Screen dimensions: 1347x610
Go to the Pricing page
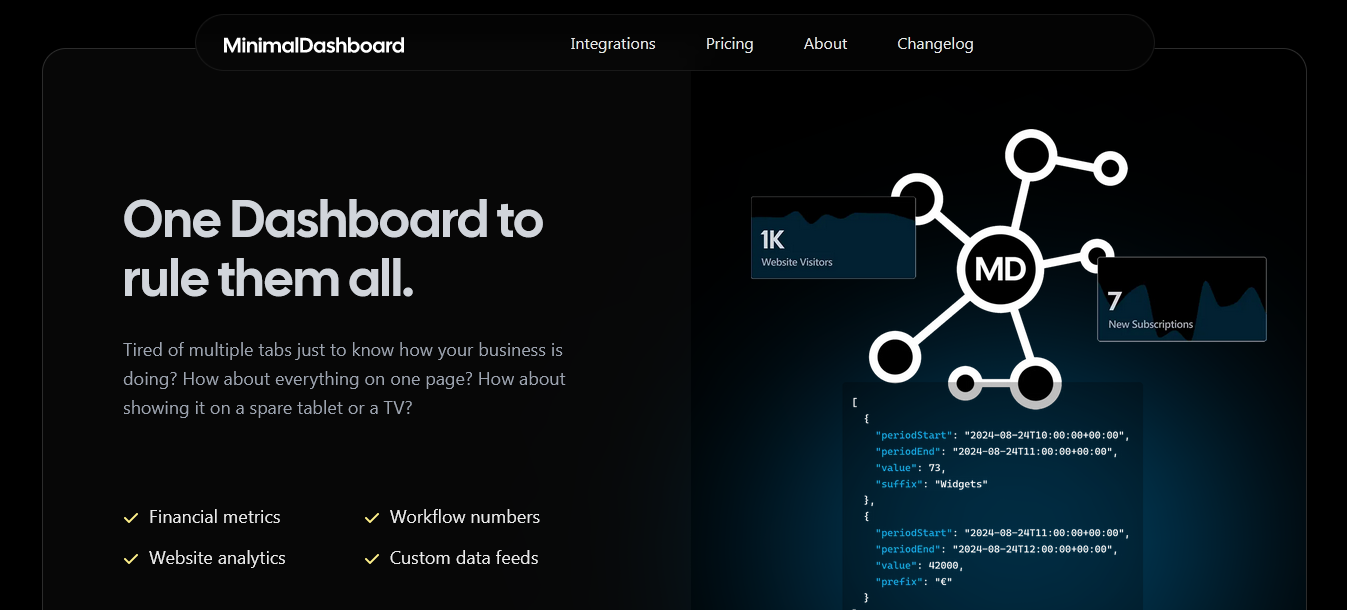[729, 44]
